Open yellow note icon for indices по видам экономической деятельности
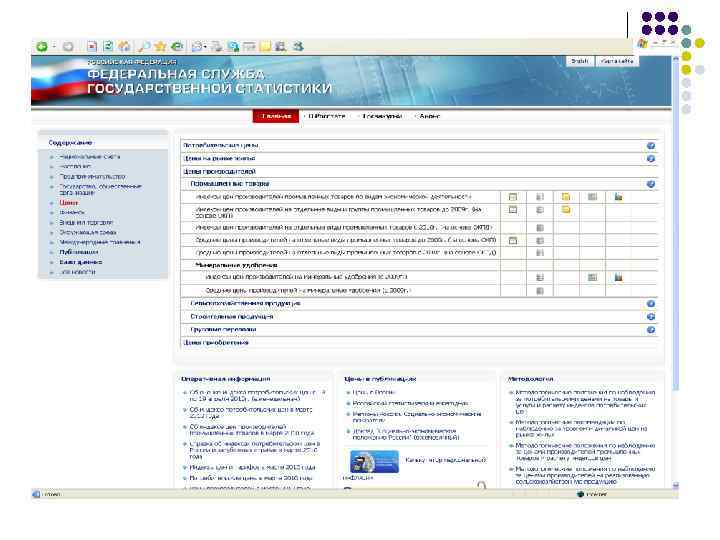 click(566, 197)
